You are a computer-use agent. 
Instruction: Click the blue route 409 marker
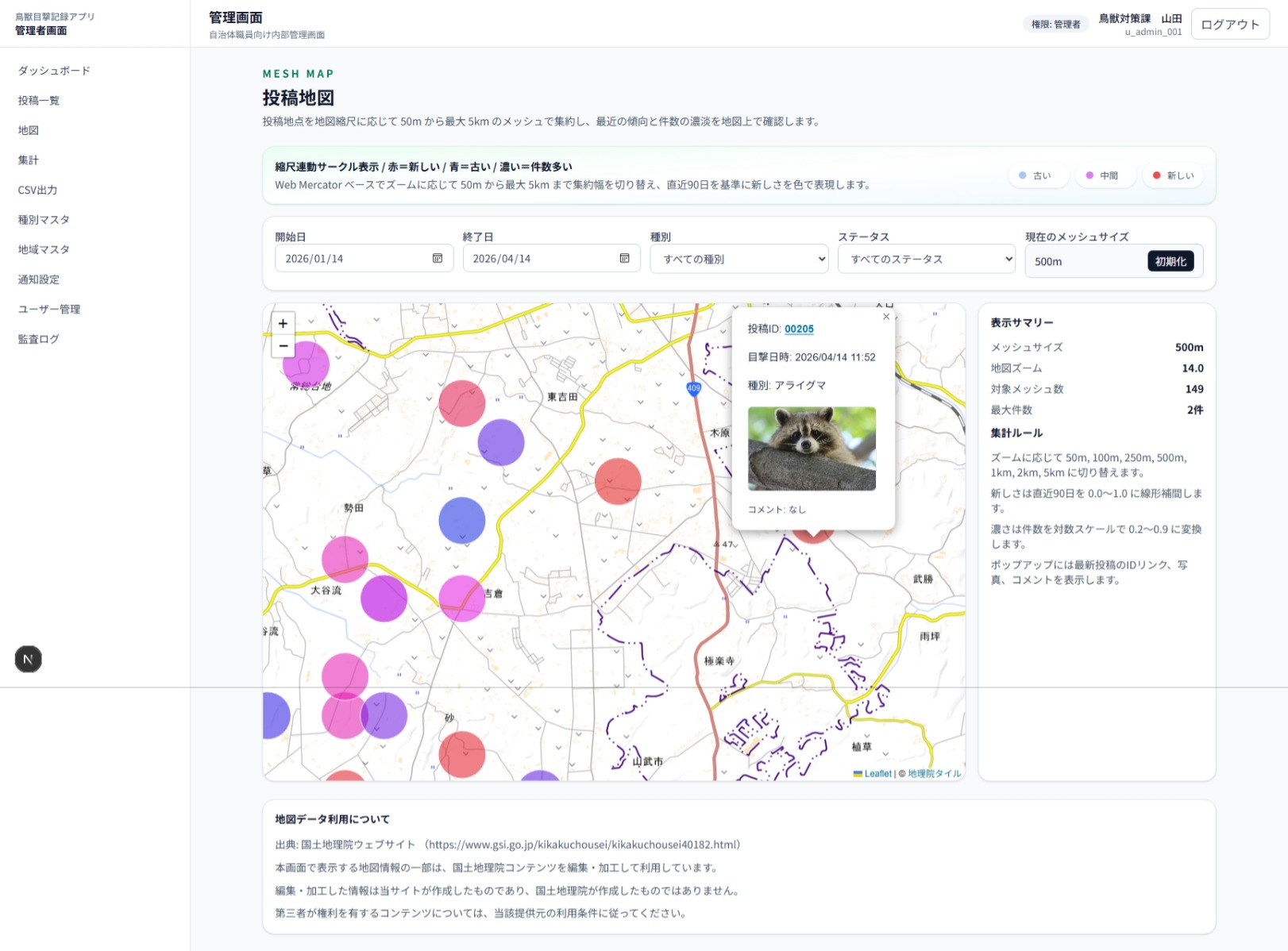pyautogui.click(x=694, y=388)
